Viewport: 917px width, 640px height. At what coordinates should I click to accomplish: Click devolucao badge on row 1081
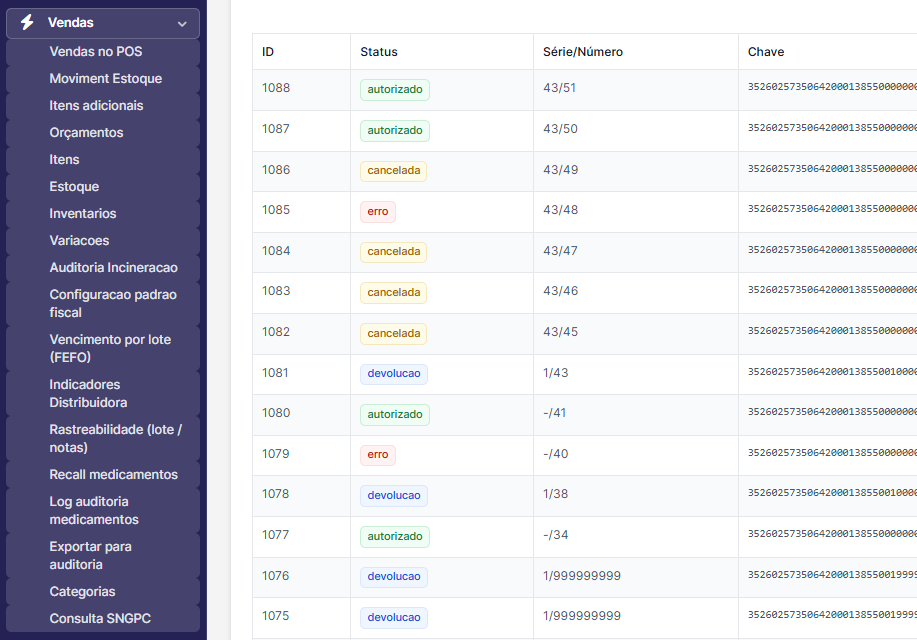[x=394, y=374]
